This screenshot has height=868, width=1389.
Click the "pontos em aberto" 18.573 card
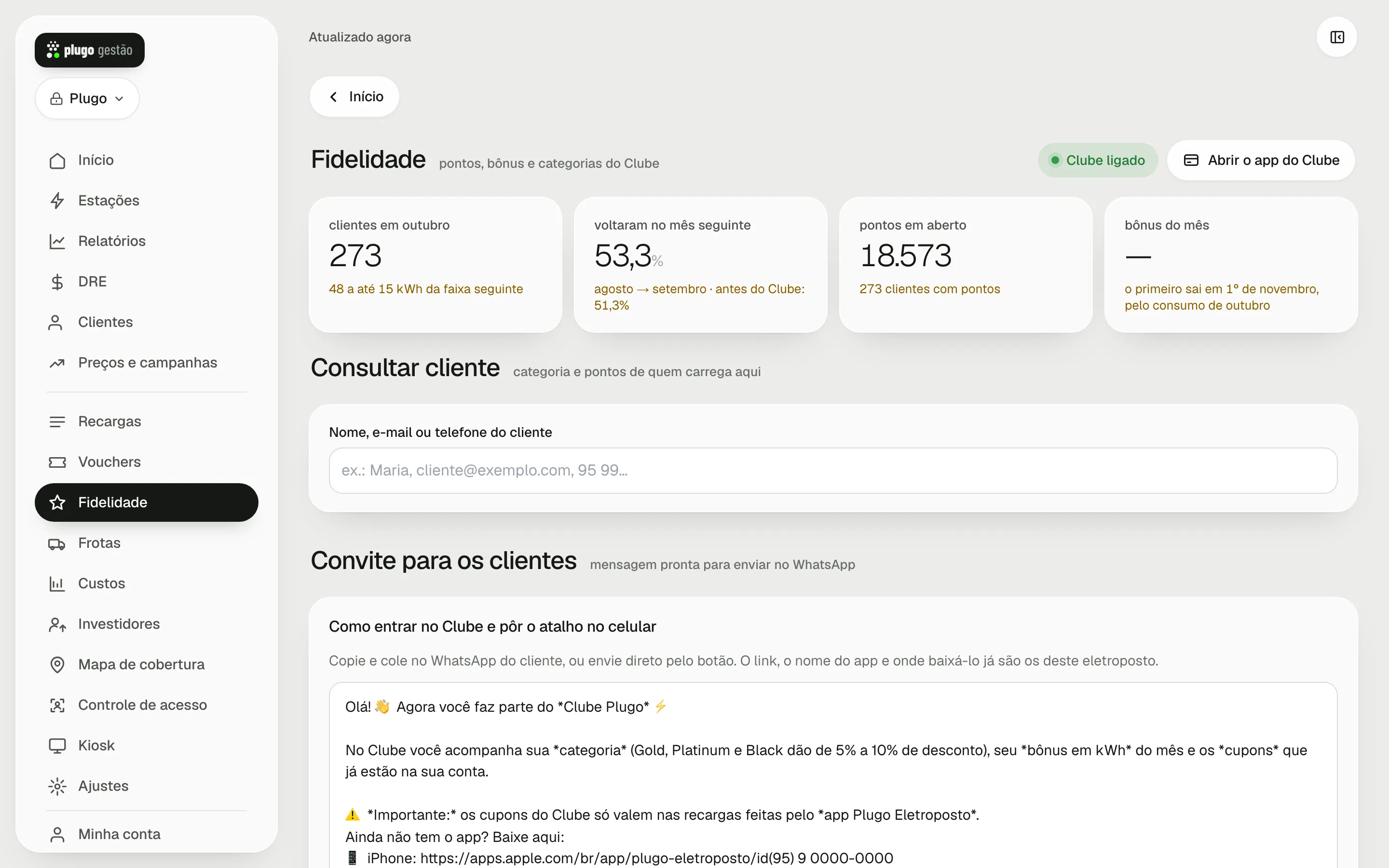[966, 265]
